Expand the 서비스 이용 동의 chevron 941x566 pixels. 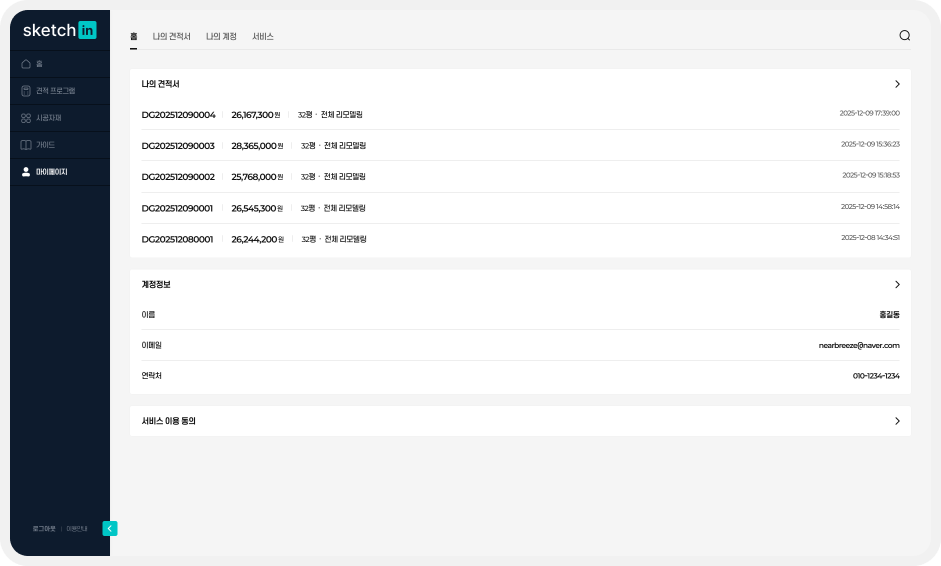(897, 421)
